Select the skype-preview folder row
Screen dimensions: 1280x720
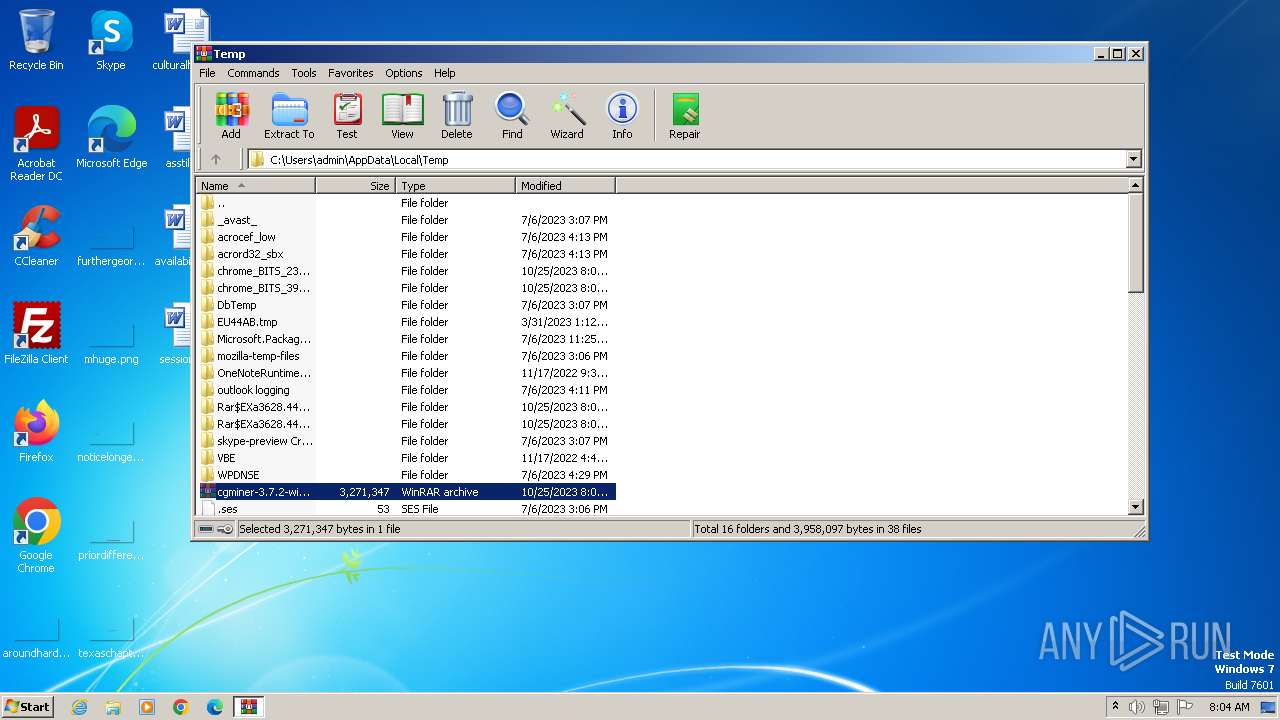[406, 441]
